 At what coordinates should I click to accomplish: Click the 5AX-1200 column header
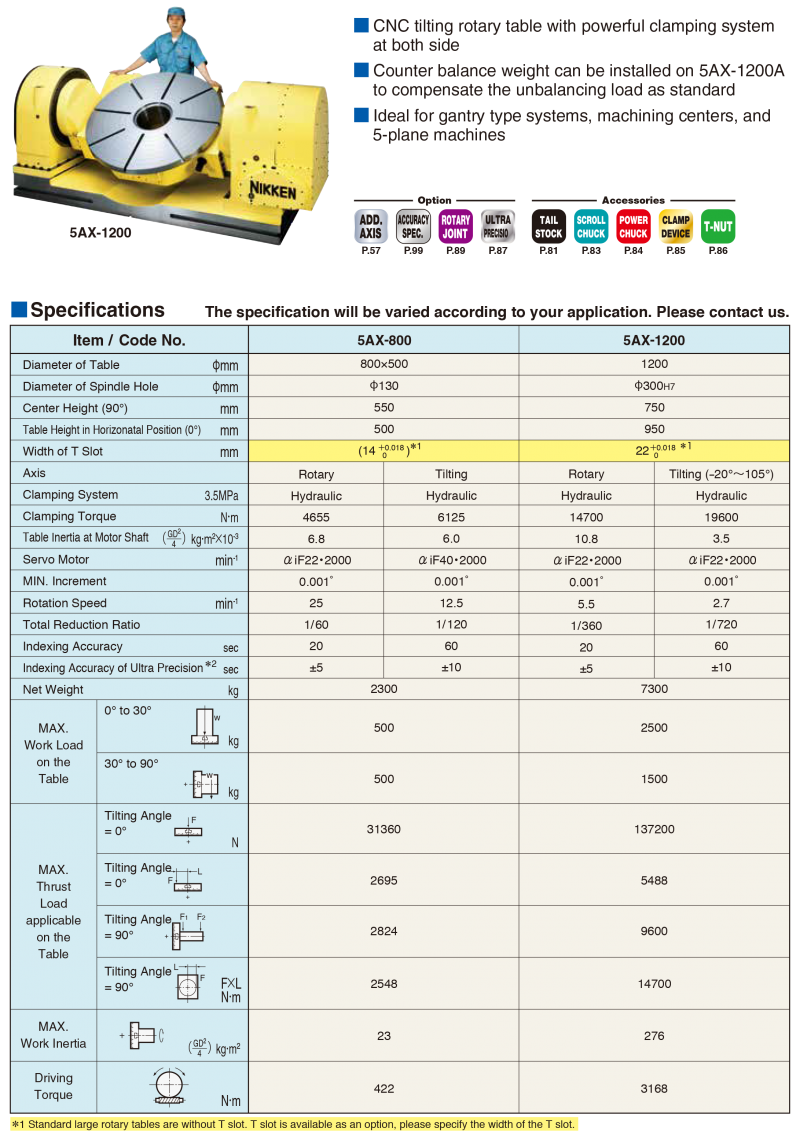click(x=654, y=340)
